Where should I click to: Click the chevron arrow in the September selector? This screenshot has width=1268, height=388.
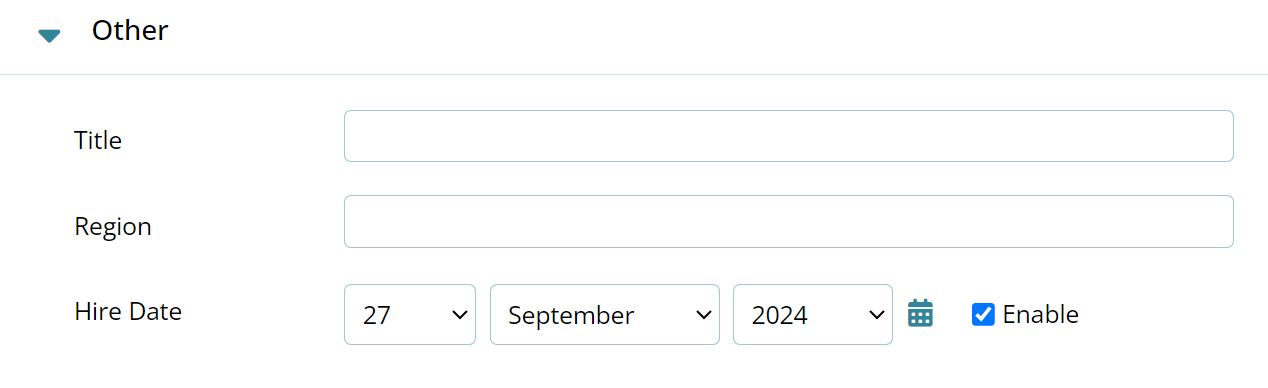[x=702, y=315]
